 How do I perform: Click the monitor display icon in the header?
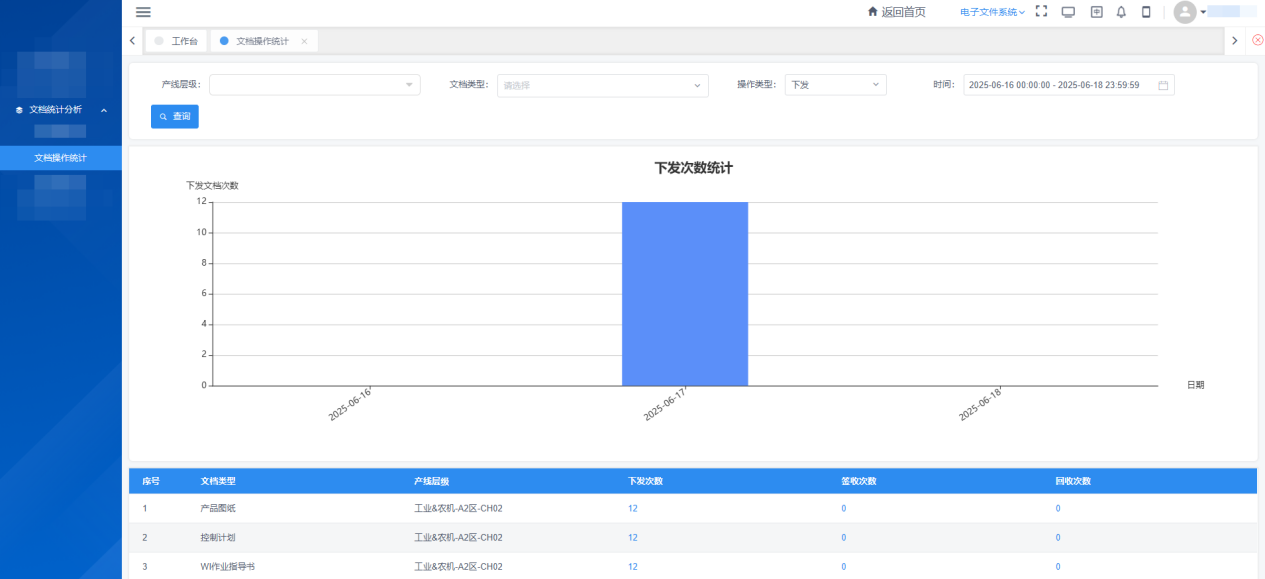(1068, 12)
